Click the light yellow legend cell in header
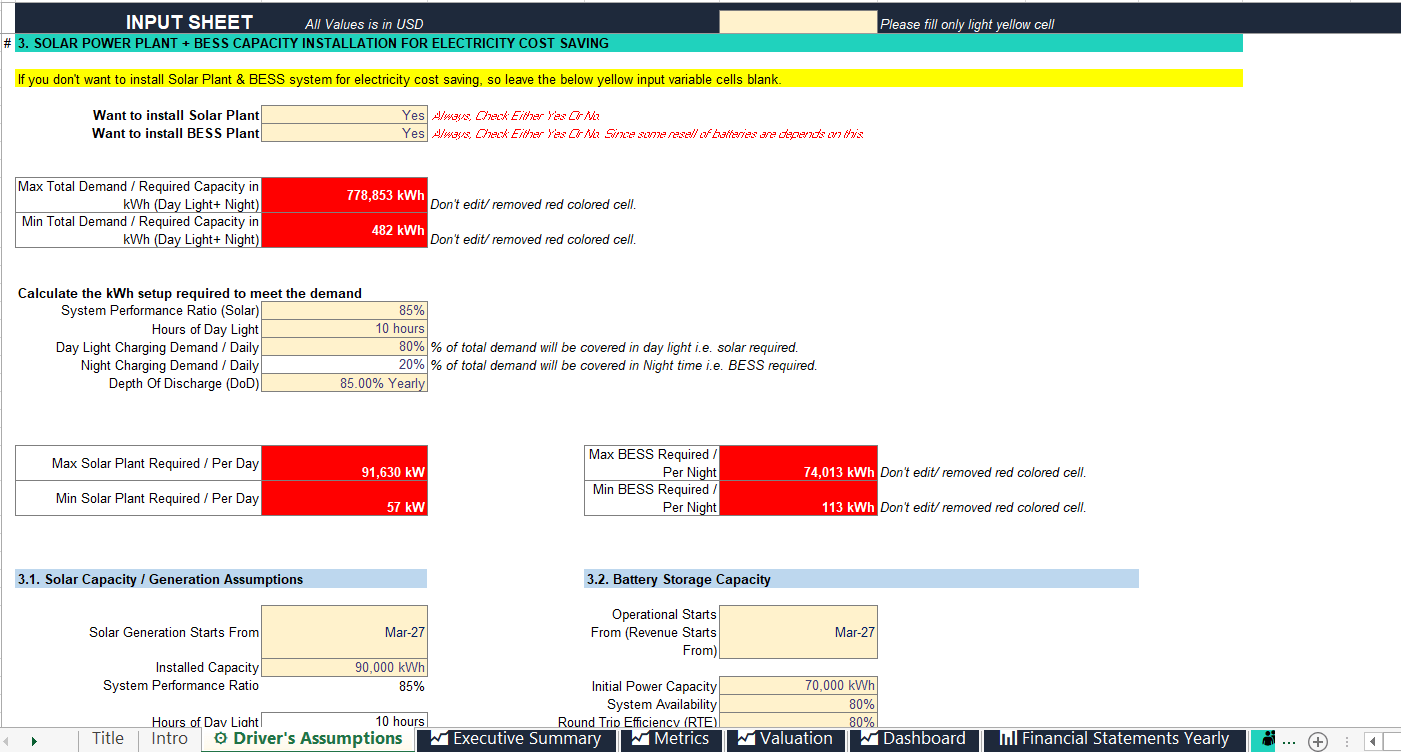 tap(798, 22)
